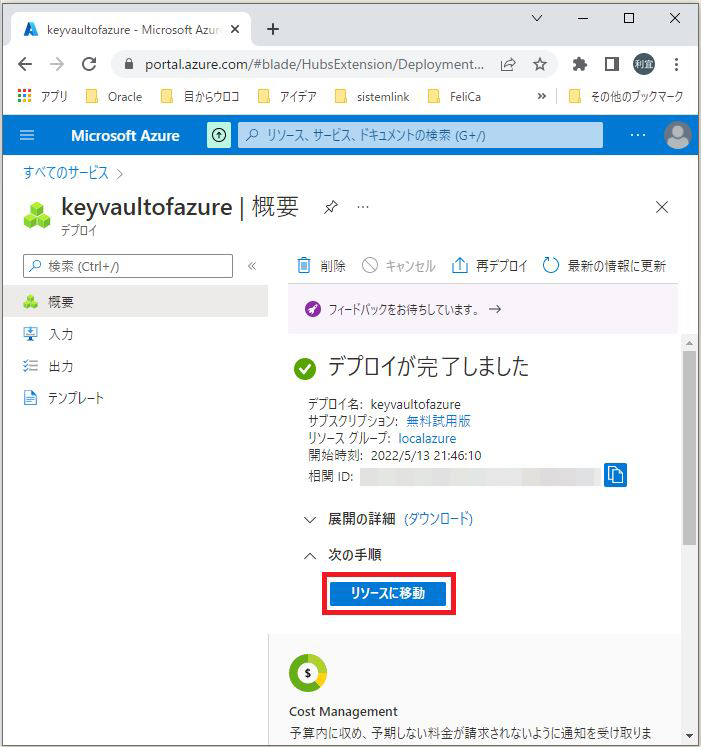Viewport: 701px width, 747px height.
Task: Go to すべてのサービス breadcrumb
Action: [x=66, y=172]
